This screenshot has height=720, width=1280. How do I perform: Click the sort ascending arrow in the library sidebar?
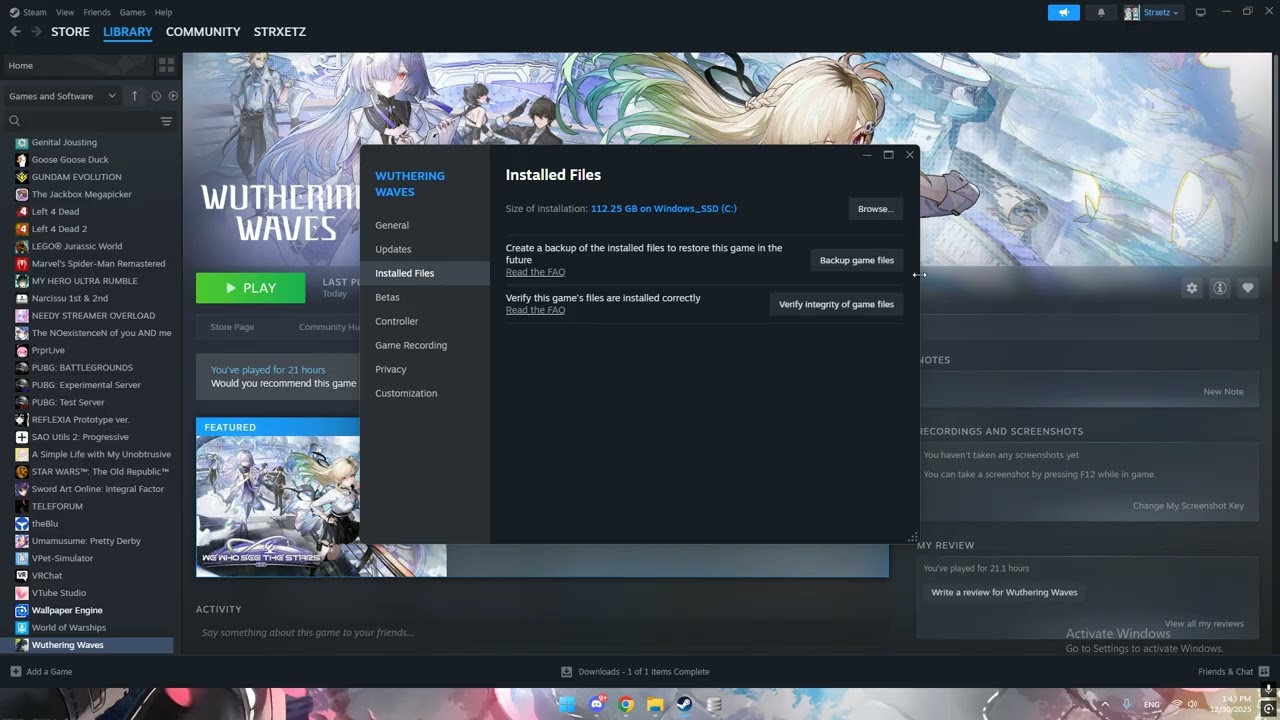134,96
